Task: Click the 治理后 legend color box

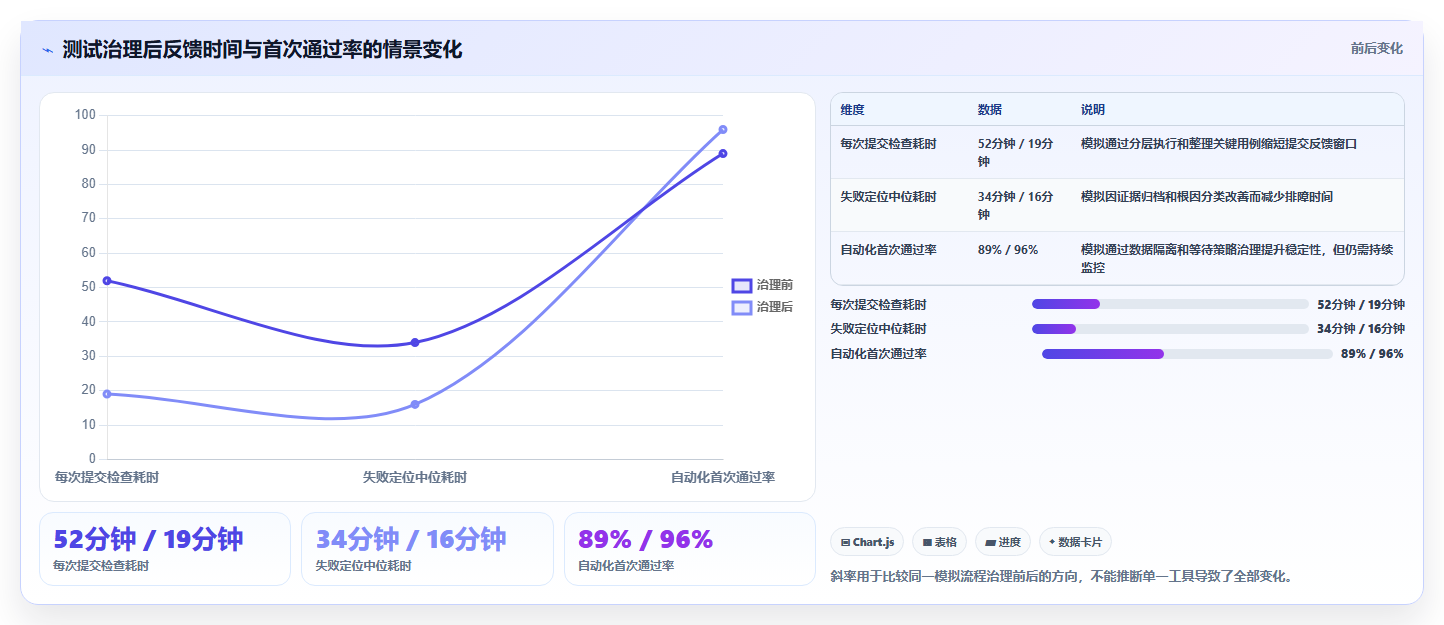Action: [x=742, y=307]
